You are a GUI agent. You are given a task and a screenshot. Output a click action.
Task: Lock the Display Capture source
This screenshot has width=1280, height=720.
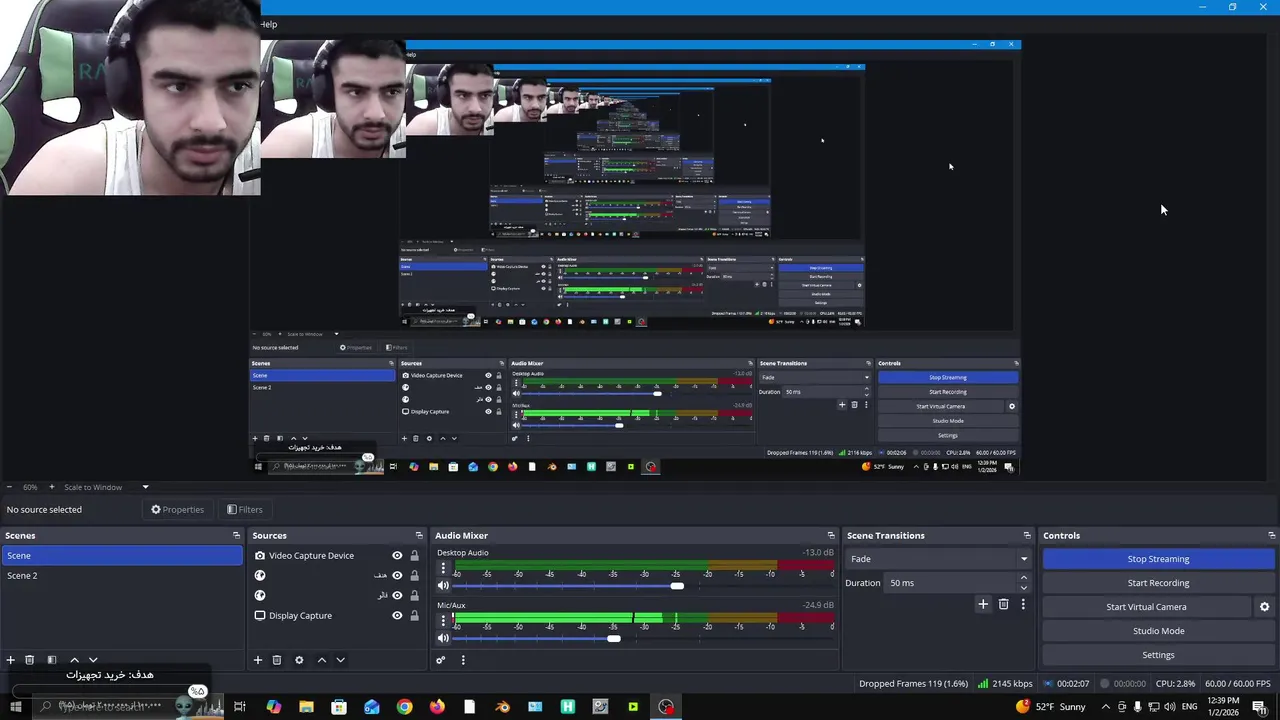(x=414, y=616)
